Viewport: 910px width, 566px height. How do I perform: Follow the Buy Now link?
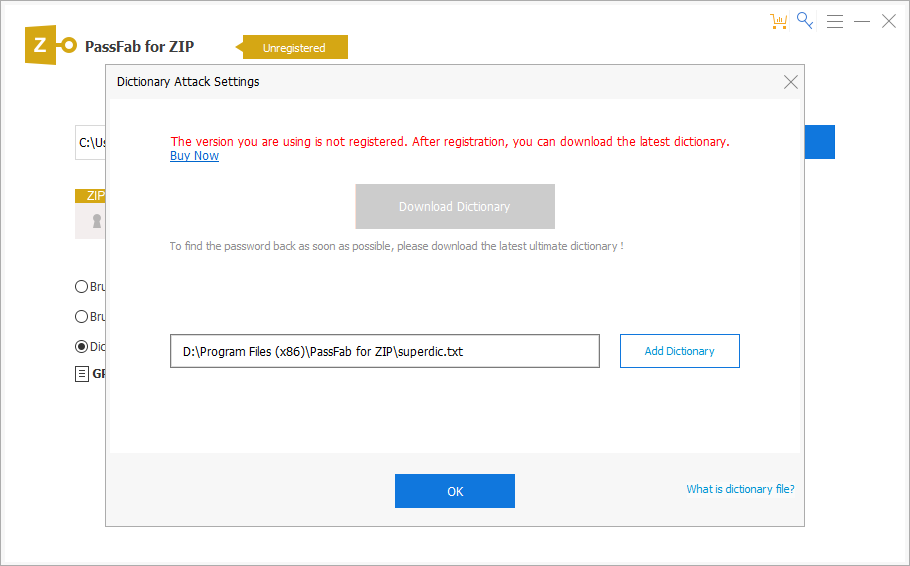click(x=194, y=156)
